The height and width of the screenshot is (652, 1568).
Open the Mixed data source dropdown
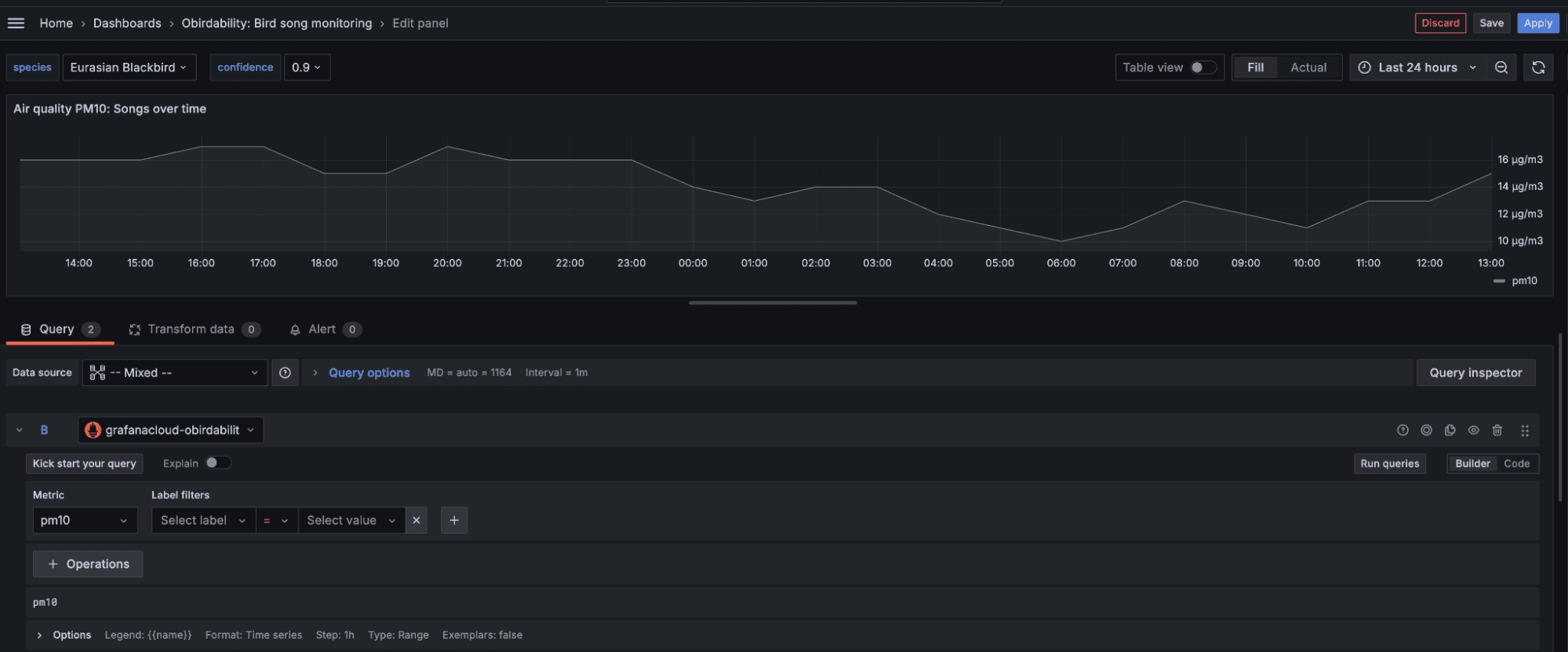tap(175, 373)
